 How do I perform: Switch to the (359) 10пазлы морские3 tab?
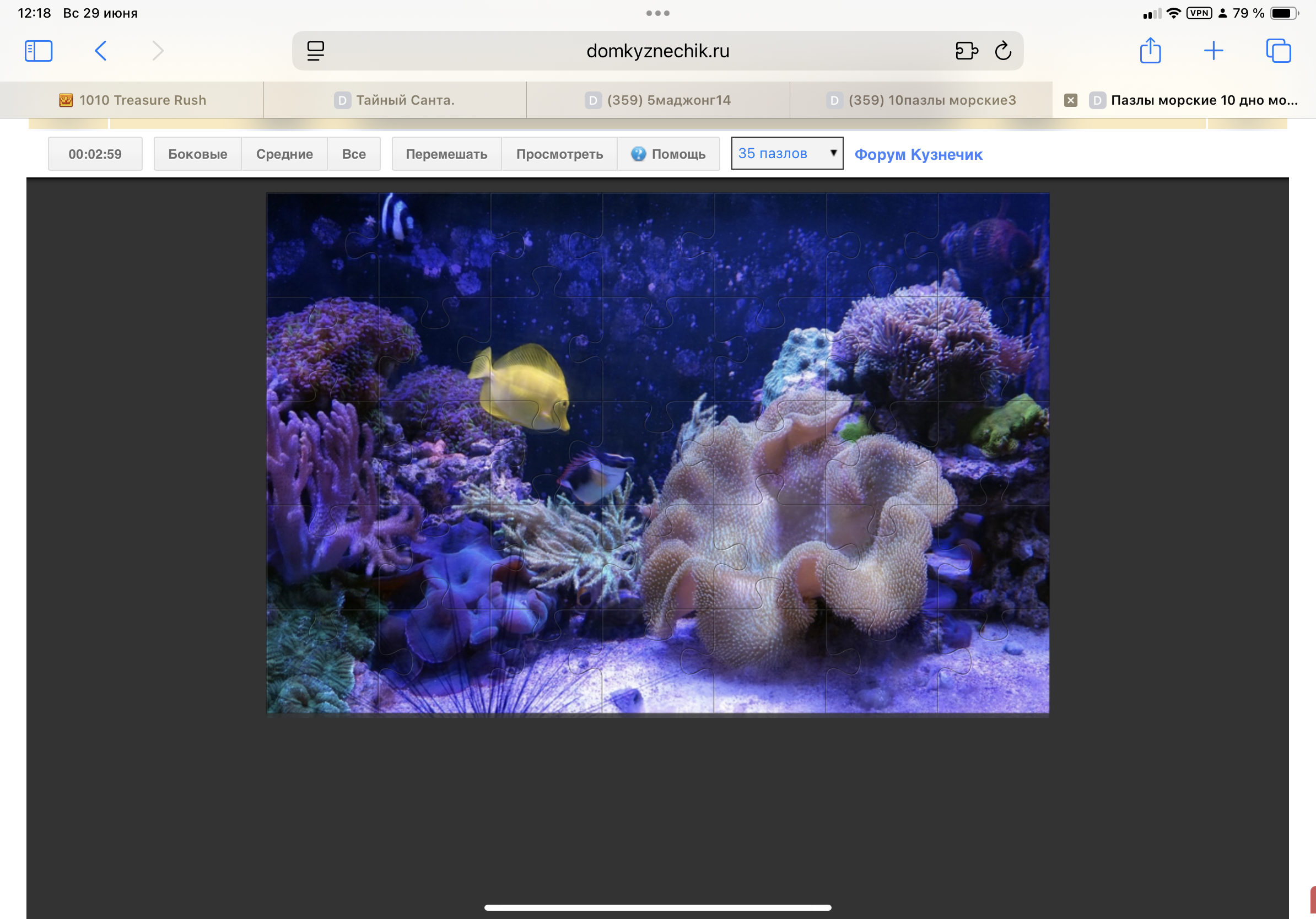[921, 100]
